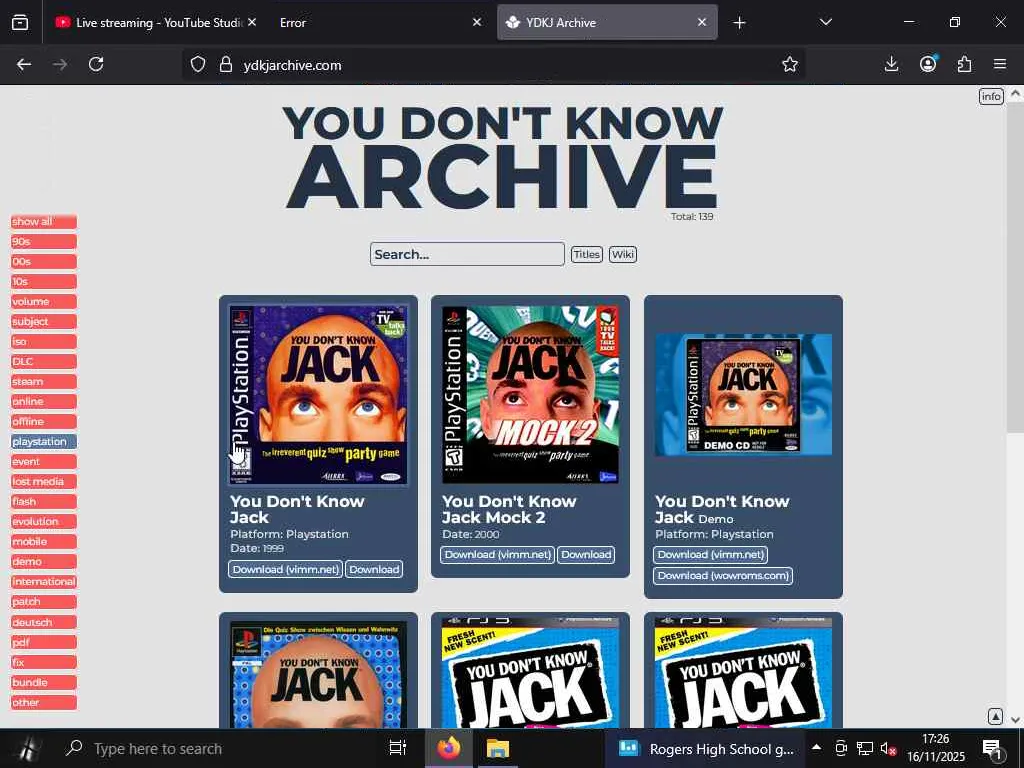1024x768 pixels.
Task: Click the ydkjarchive.com address bar
Action: pos(493,65)
